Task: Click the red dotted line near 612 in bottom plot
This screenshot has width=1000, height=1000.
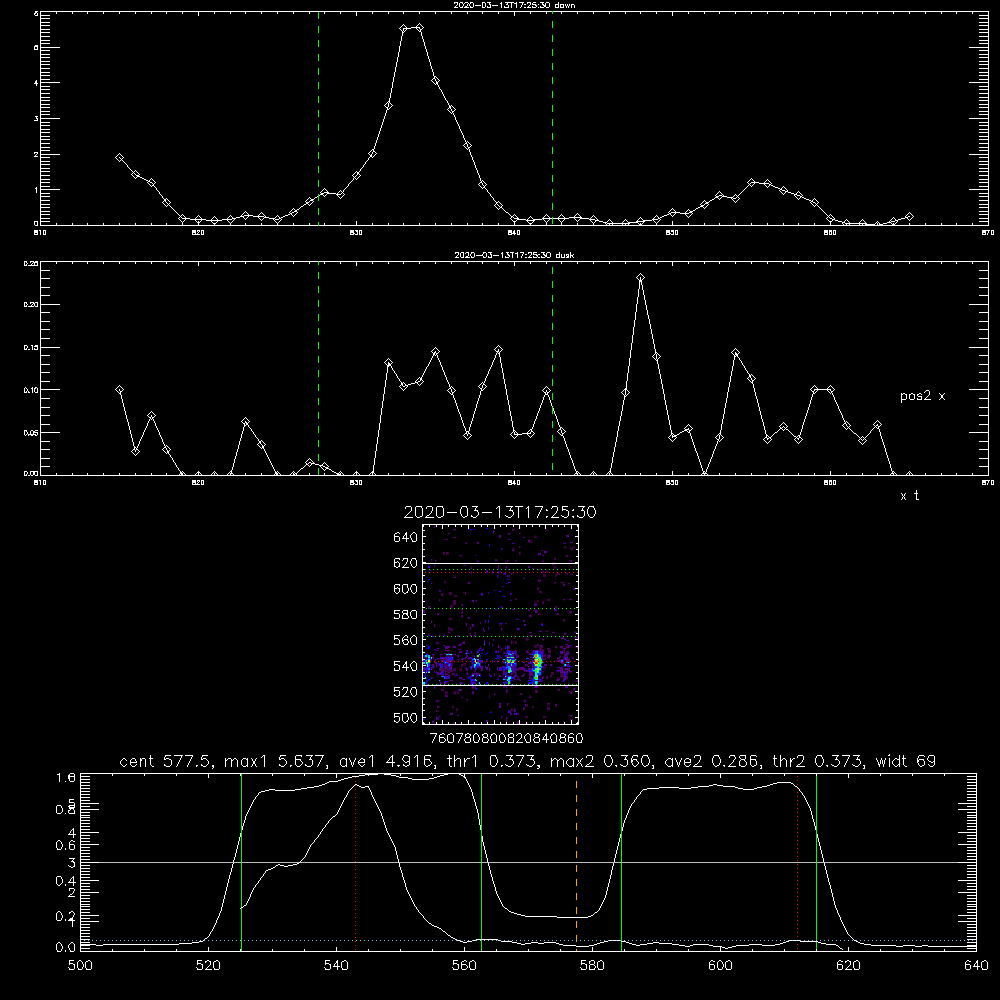Action: point(797,862)
